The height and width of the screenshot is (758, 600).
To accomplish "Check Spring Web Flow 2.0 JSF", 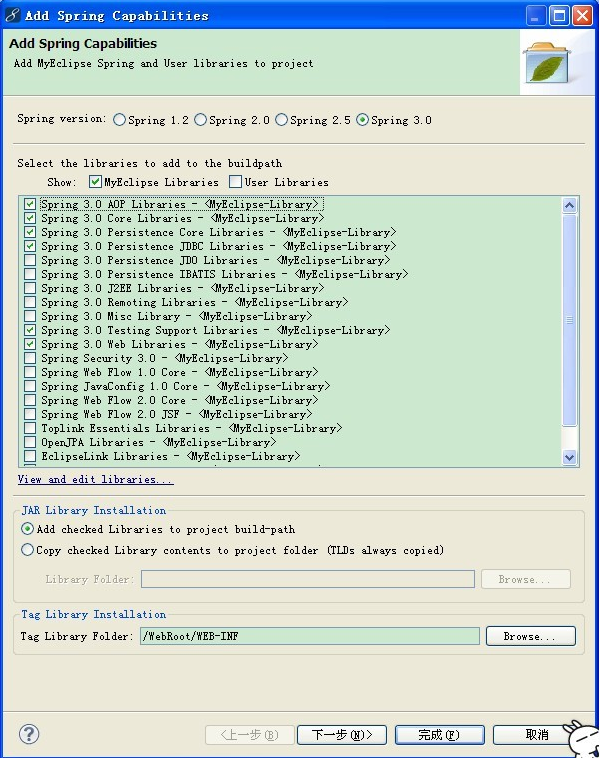I will tap(30, 415).
